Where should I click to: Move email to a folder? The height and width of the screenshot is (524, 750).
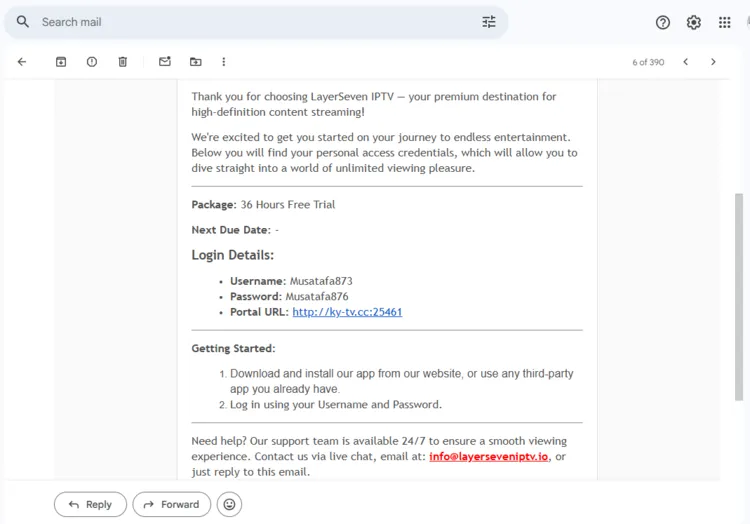tap(196, 62)
